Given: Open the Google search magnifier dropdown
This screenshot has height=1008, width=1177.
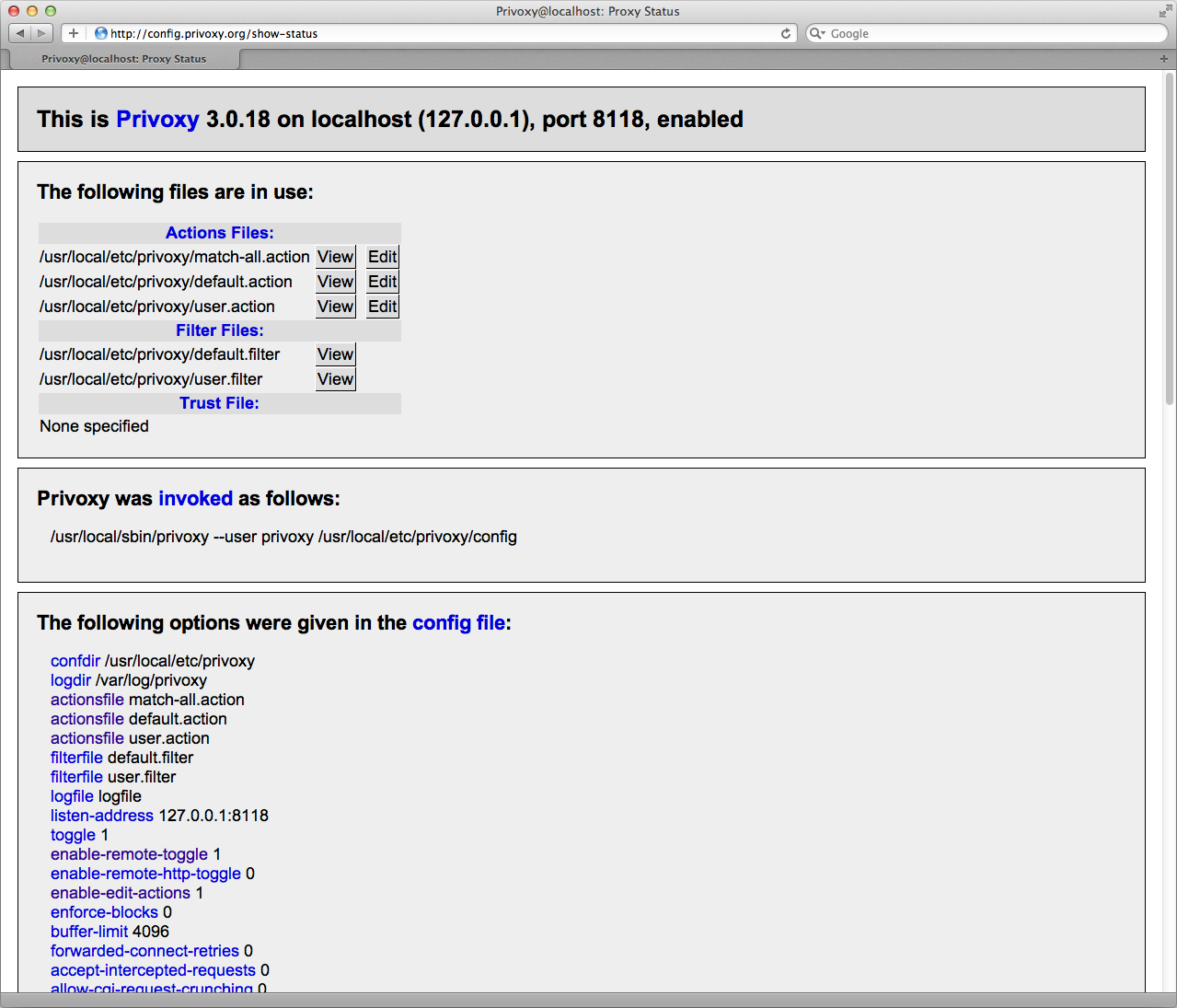Looking at the screenshot, I should point(817,33).
